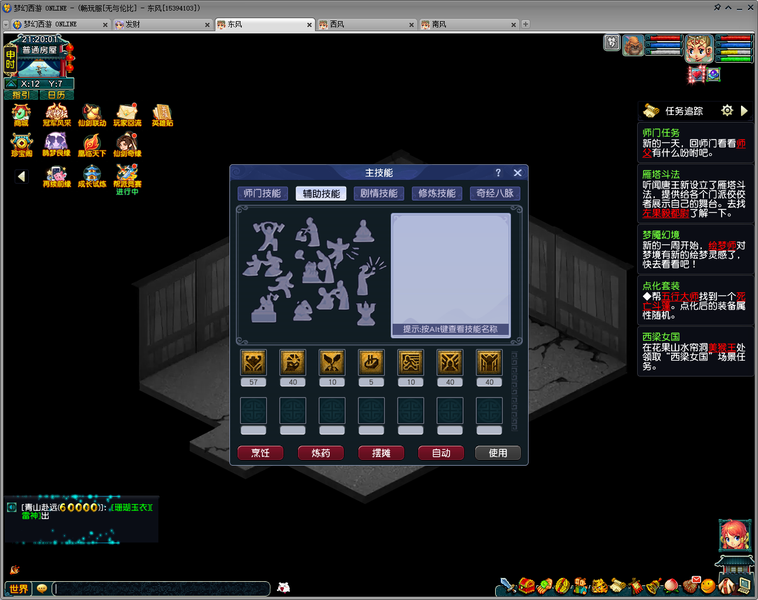Open the 仙剑联动 gourd icon
This screenshot has height=600, width=758.
(x=92, y=115)
